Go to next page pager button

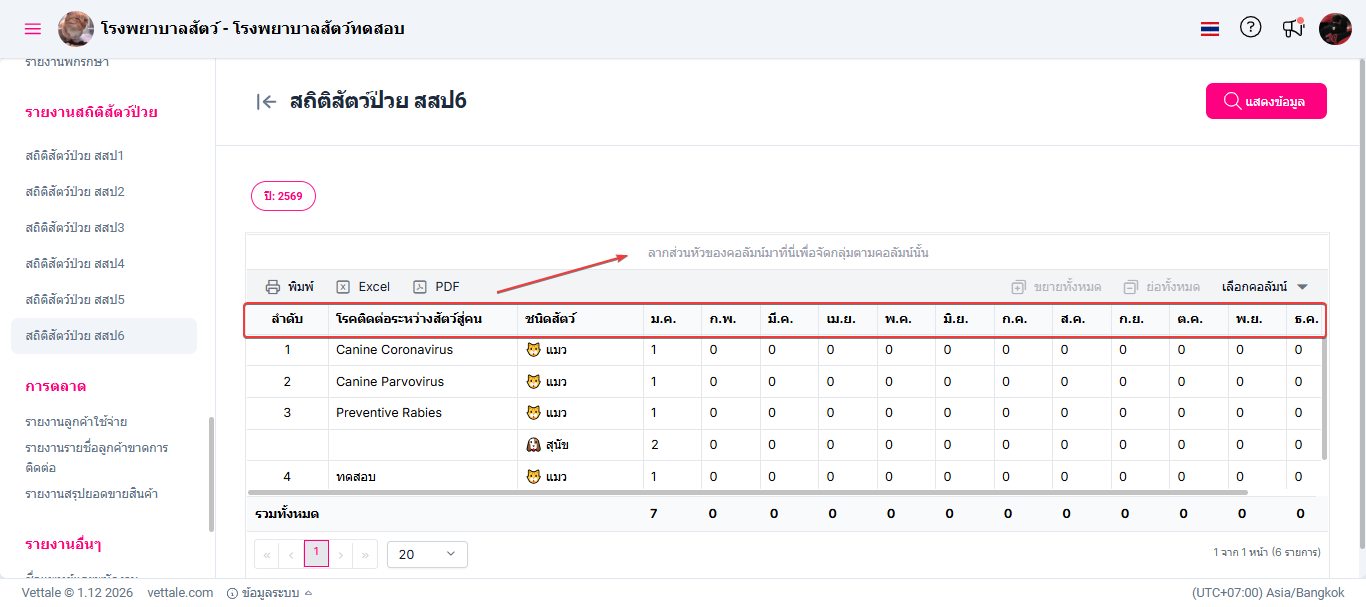pyautogui.click(x=341, y=554)
